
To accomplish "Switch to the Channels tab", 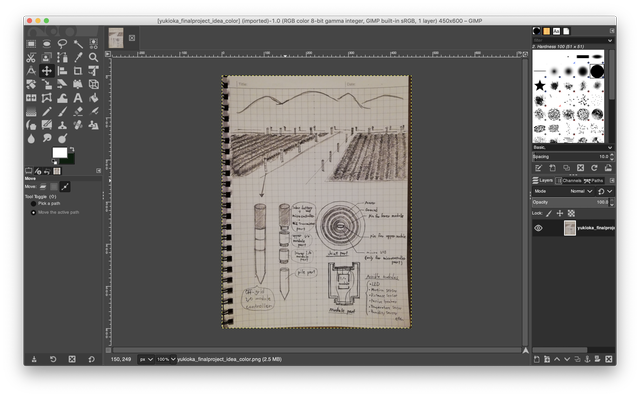I will 569,180.
